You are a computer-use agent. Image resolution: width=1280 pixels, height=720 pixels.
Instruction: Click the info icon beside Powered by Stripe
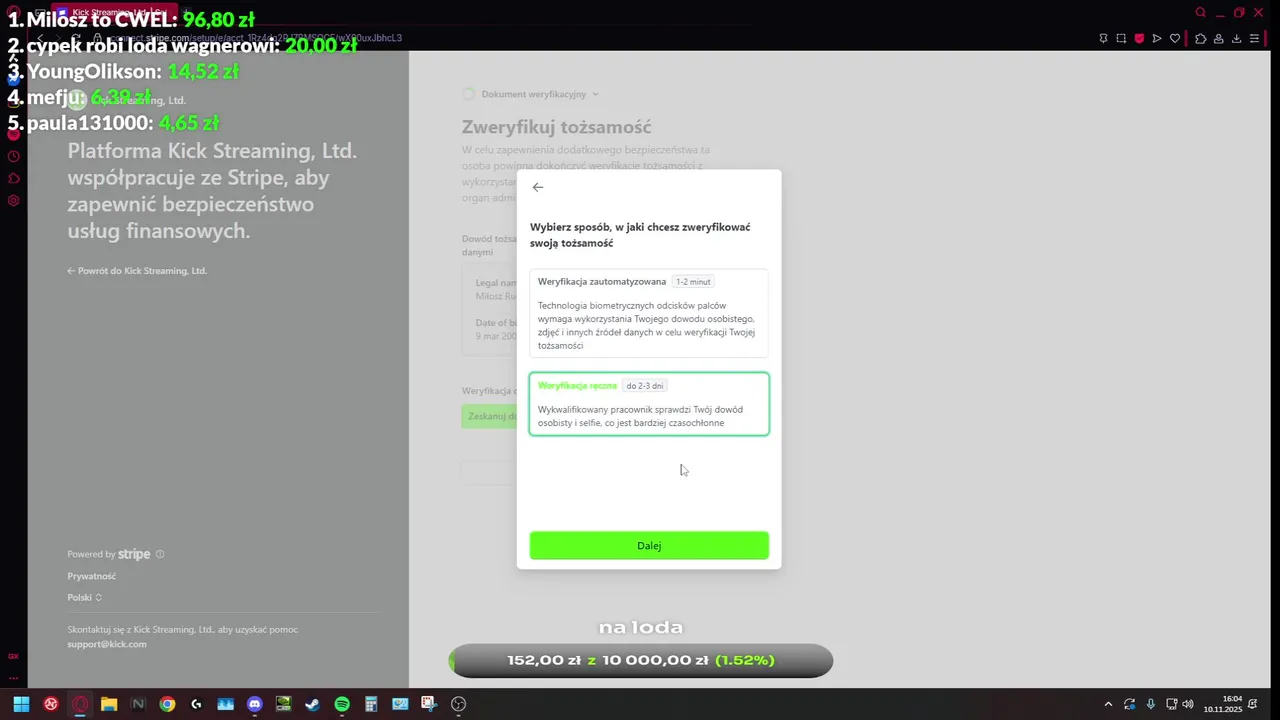point(160,554)
